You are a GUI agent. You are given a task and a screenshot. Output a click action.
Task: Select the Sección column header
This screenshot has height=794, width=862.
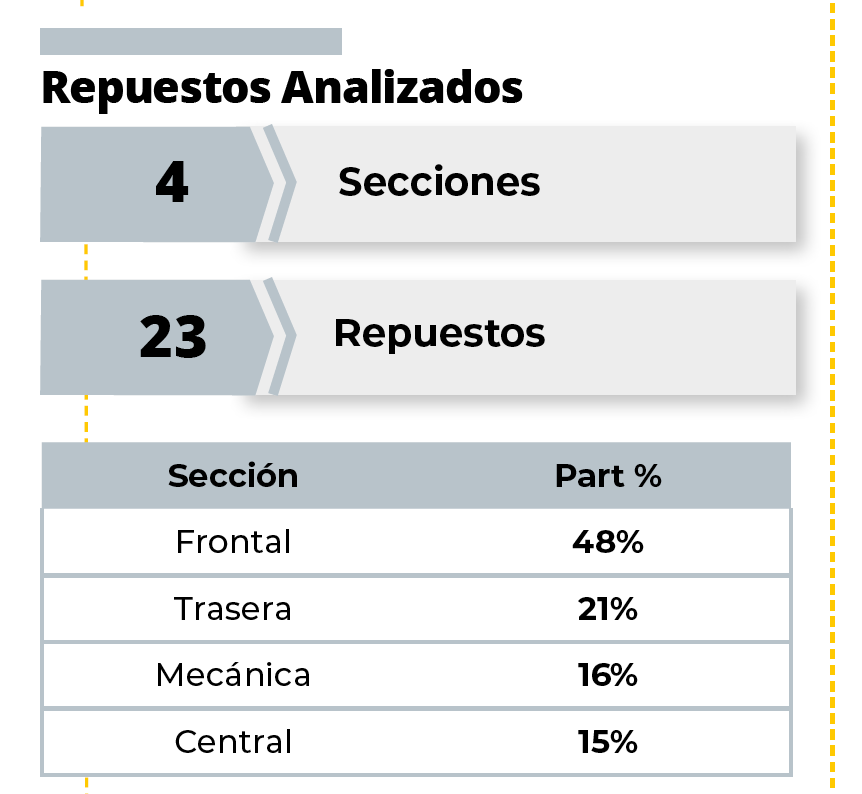(x=233, y=476)
